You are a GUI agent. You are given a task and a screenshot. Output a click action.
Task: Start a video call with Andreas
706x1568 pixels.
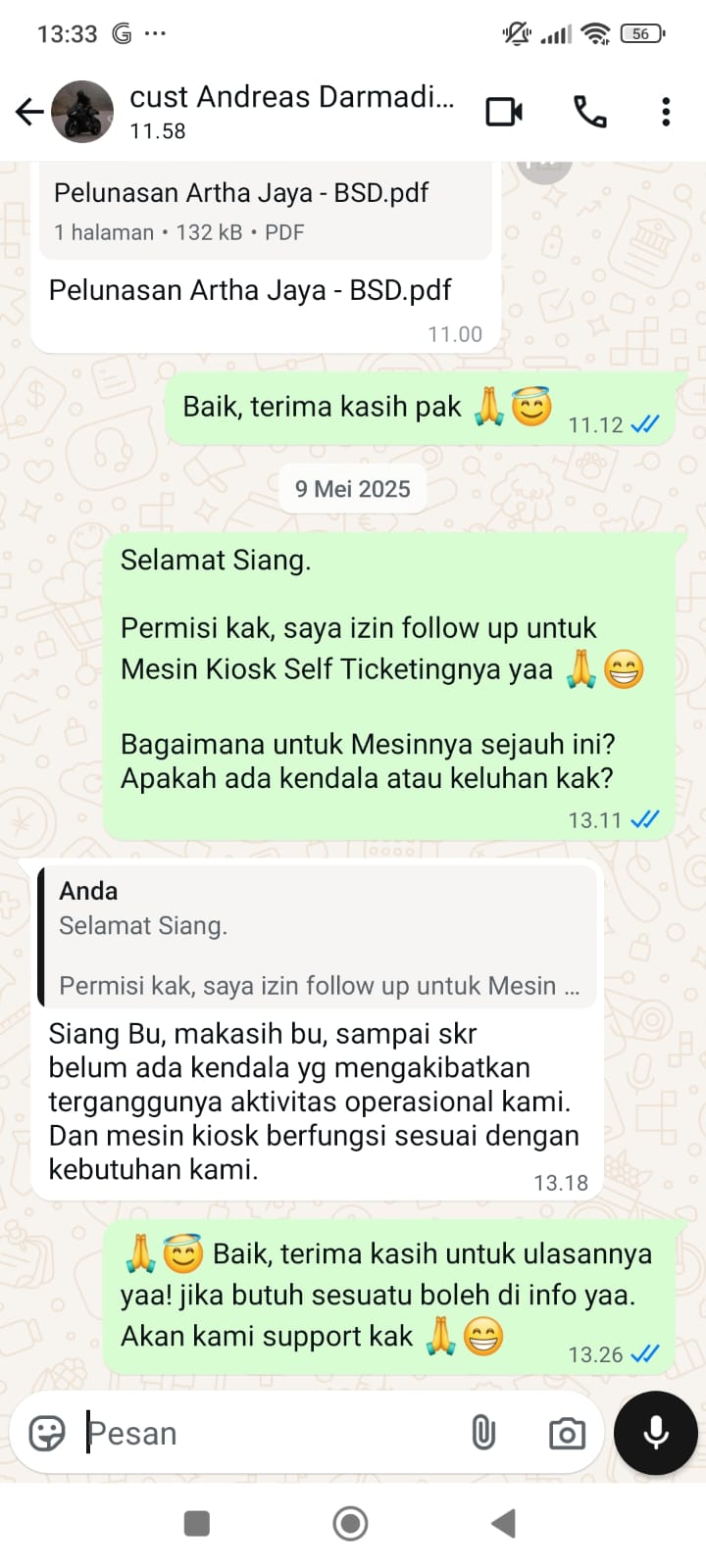pos(504,112)
